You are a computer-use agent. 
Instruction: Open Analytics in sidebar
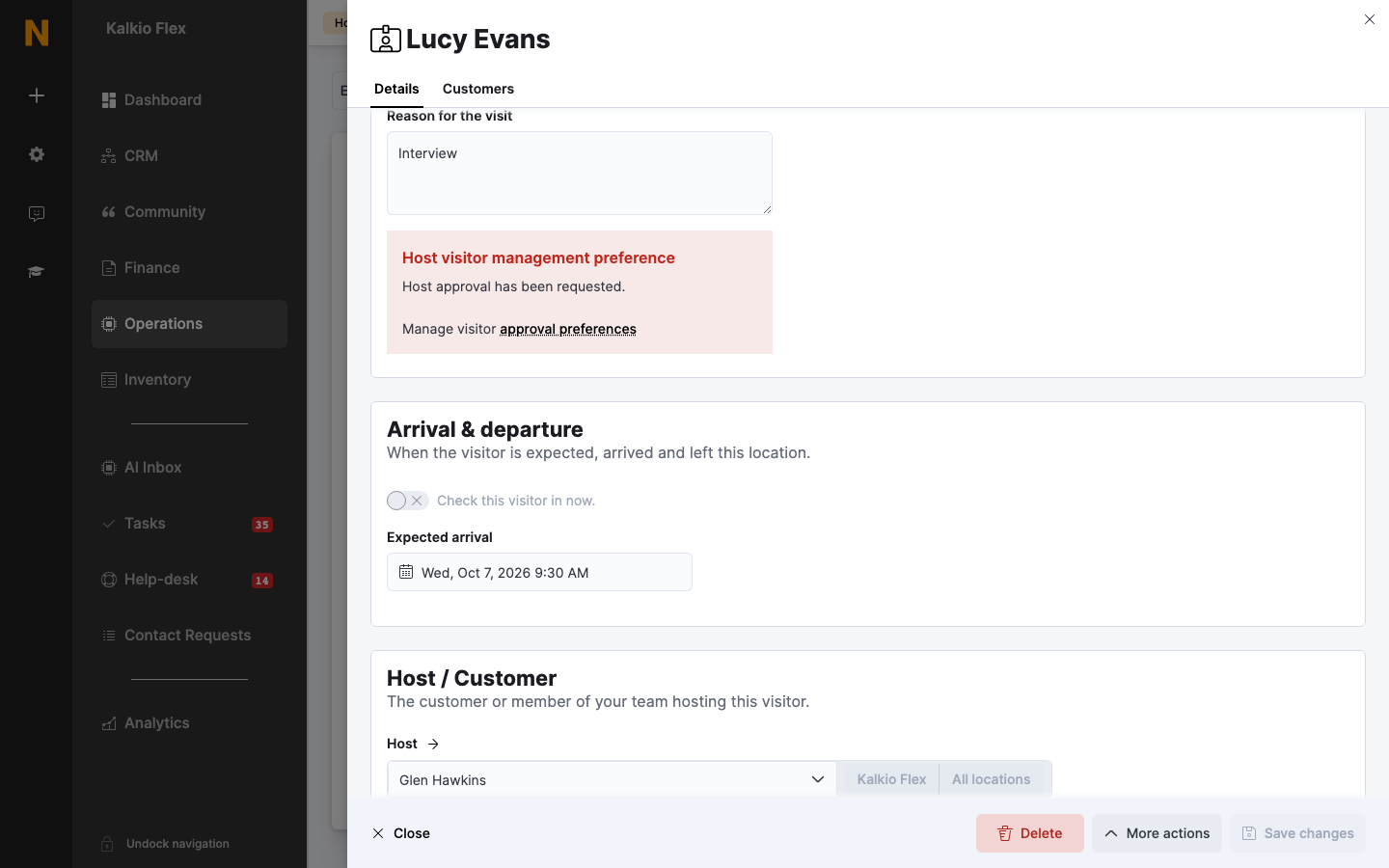click(189, 723)
